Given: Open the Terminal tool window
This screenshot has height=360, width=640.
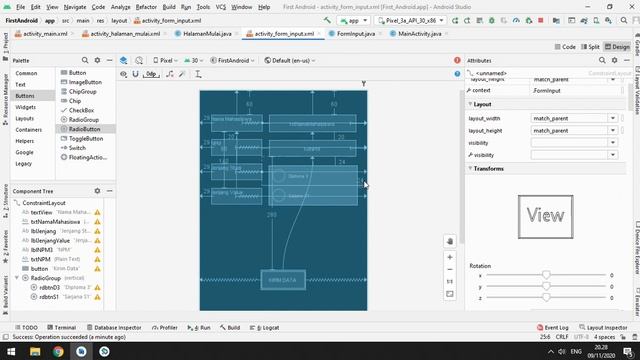Looking at the screenshot, I should (x=62, y=327).
